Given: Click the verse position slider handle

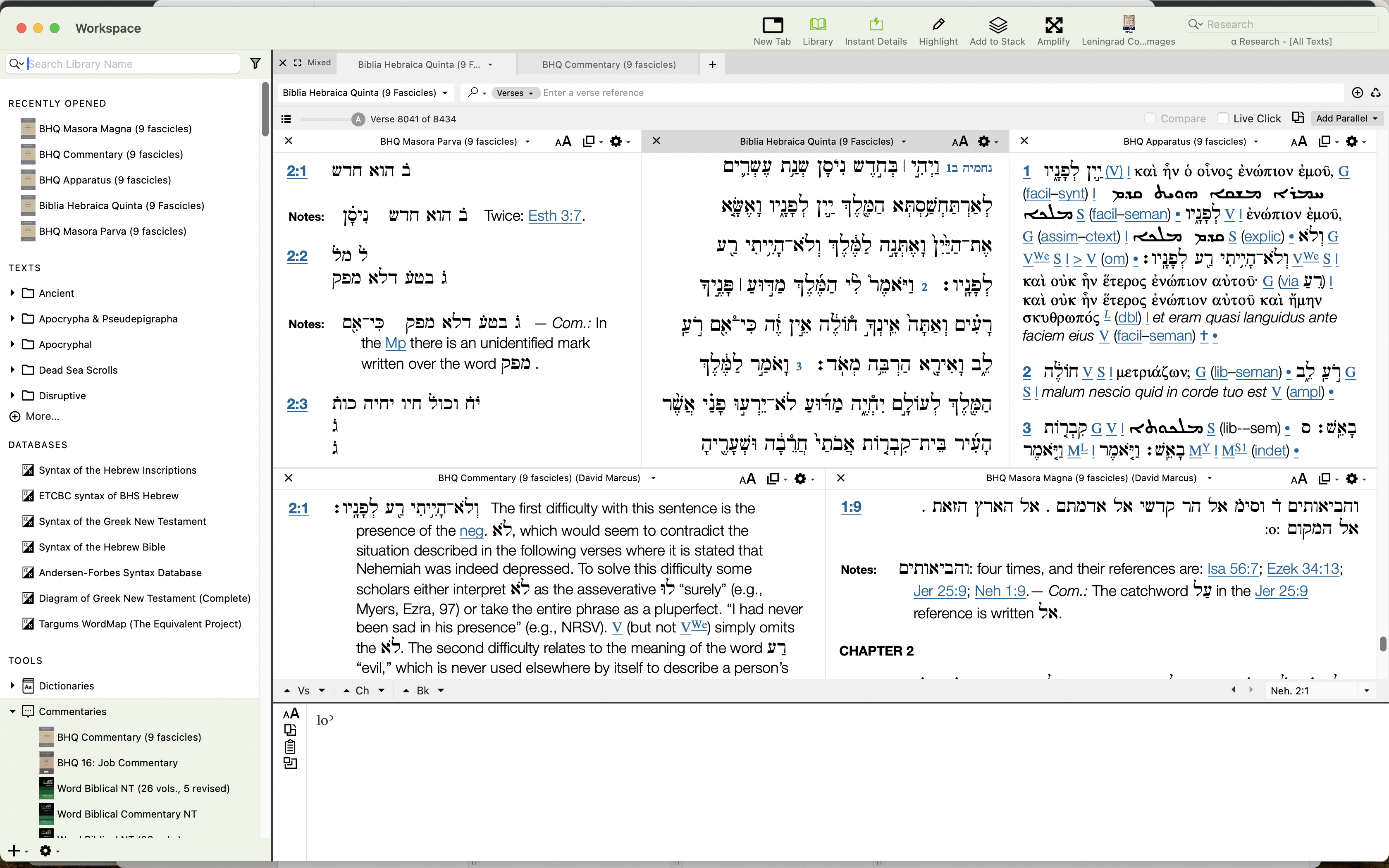Looking at the screenshot, I should pos(358,119).
